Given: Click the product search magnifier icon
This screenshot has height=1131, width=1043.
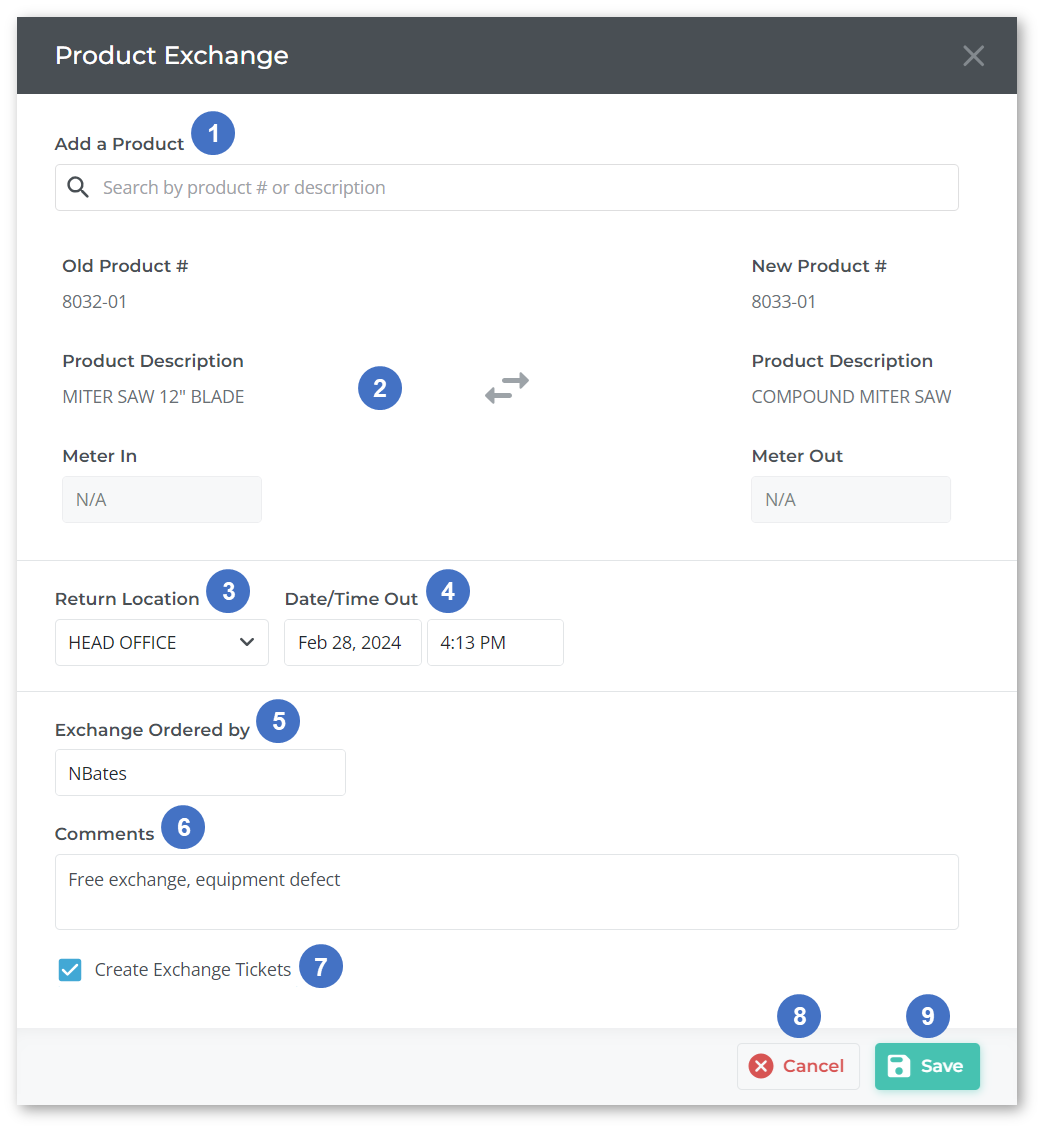Looking at the screenshot, I should 78,188.
